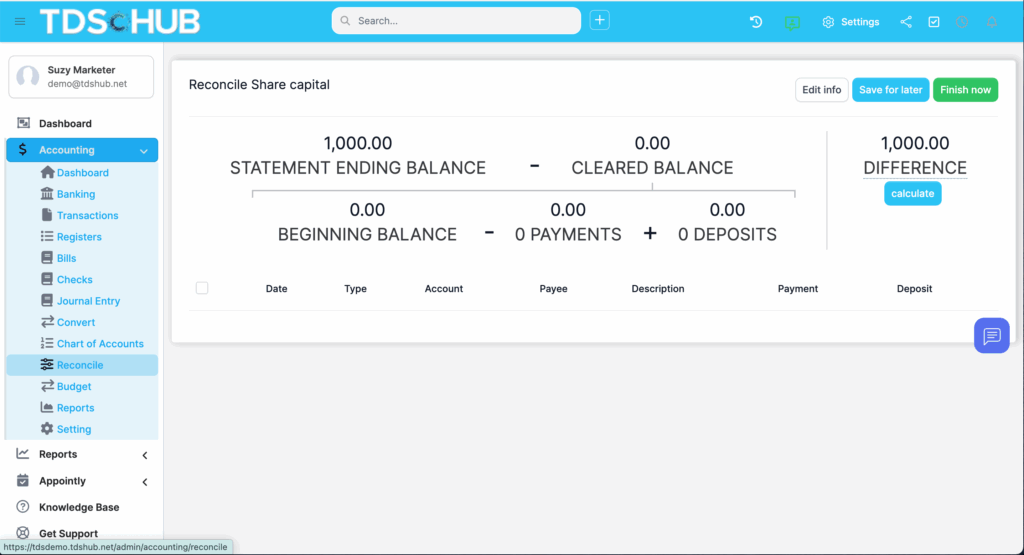Open the to-do checkmark icon in header
1024x555 pixels.
pyautogui.click(x=934, y=22)
